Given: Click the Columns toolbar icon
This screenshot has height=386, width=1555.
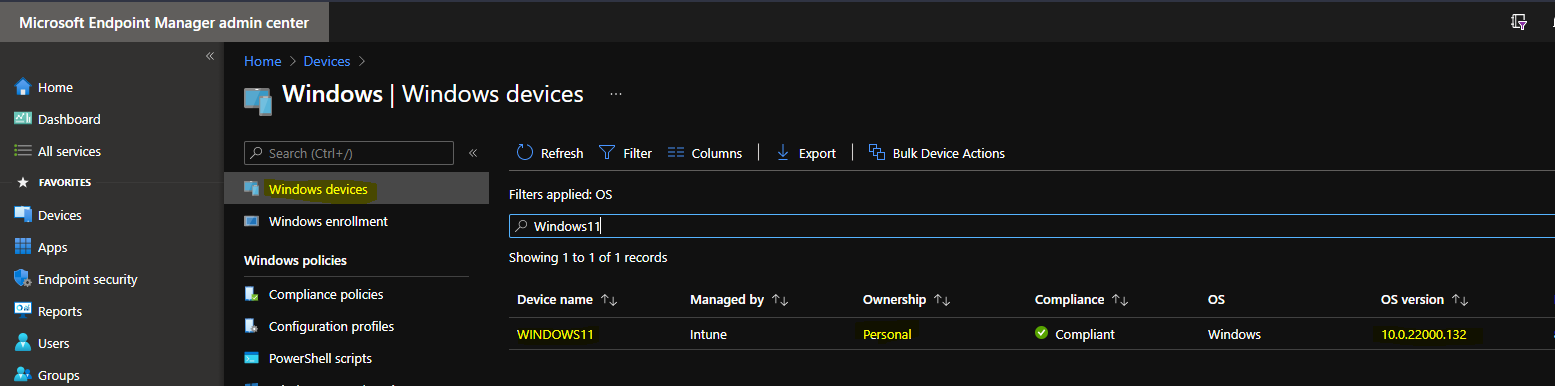Looking at the screenshot, I should 675,153.
